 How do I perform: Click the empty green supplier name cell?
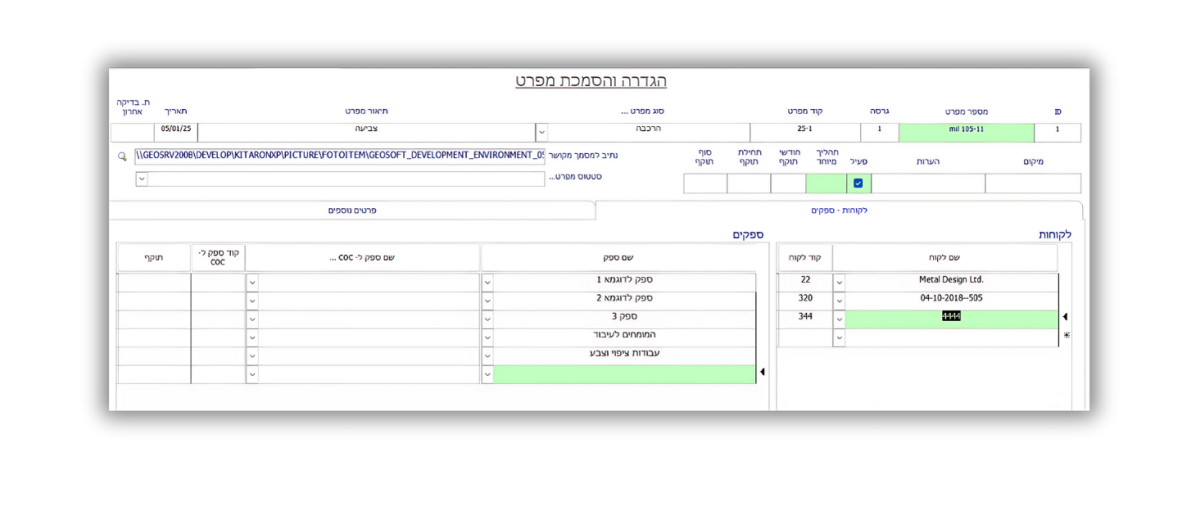click(x=625, y=374)
